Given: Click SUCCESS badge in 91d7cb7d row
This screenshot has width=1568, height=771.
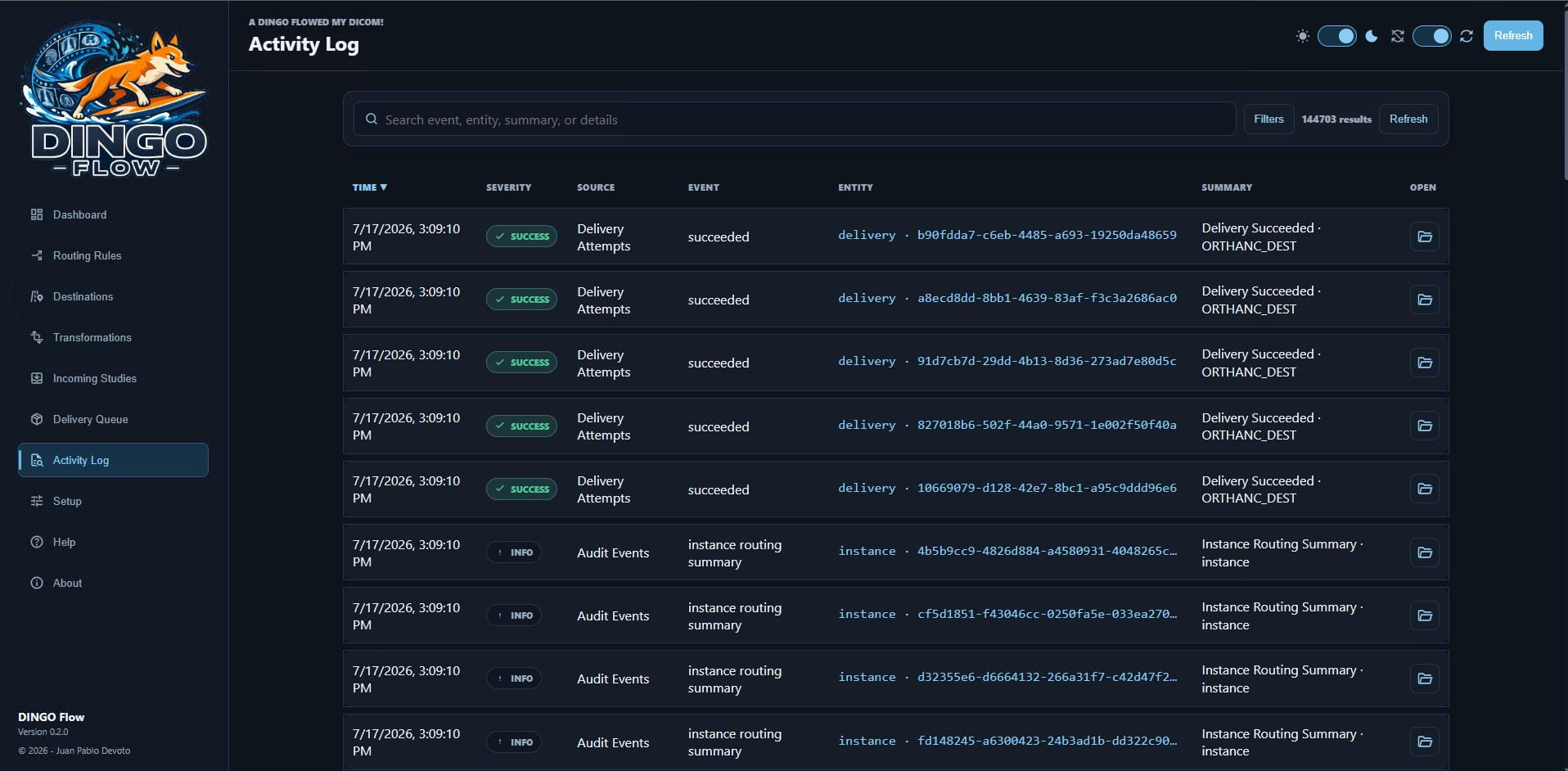Looking at the screenshot, I should pos(521,363).
